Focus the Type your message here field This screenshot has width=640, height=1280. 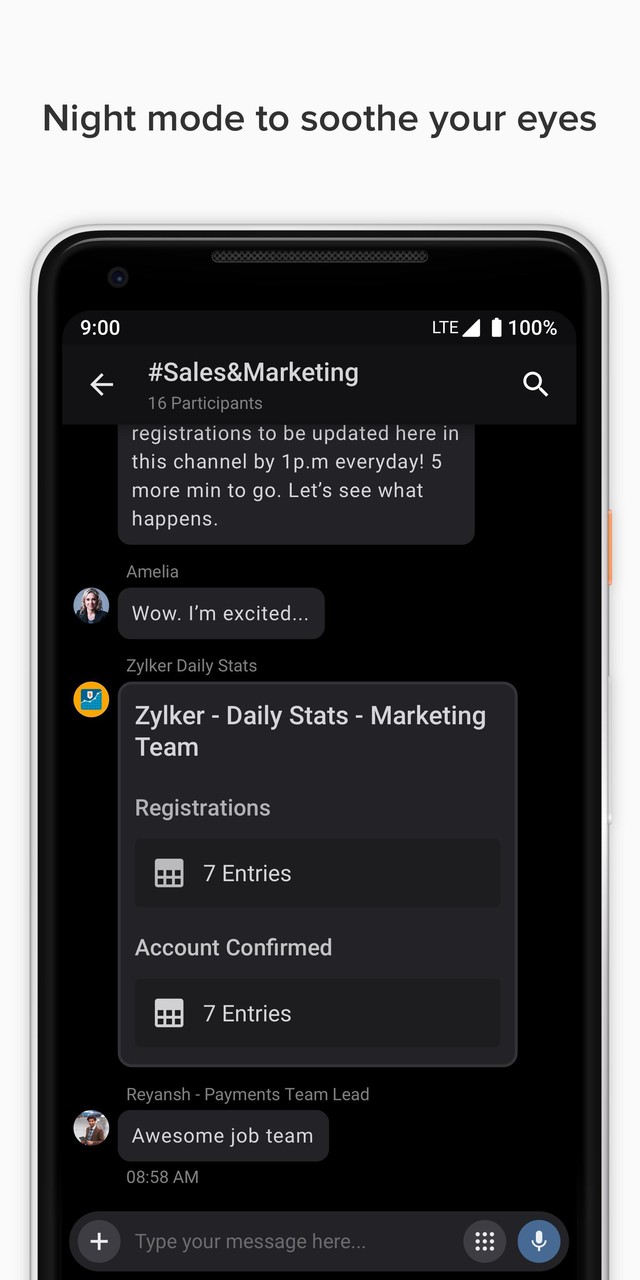[x=290, y=1241]
